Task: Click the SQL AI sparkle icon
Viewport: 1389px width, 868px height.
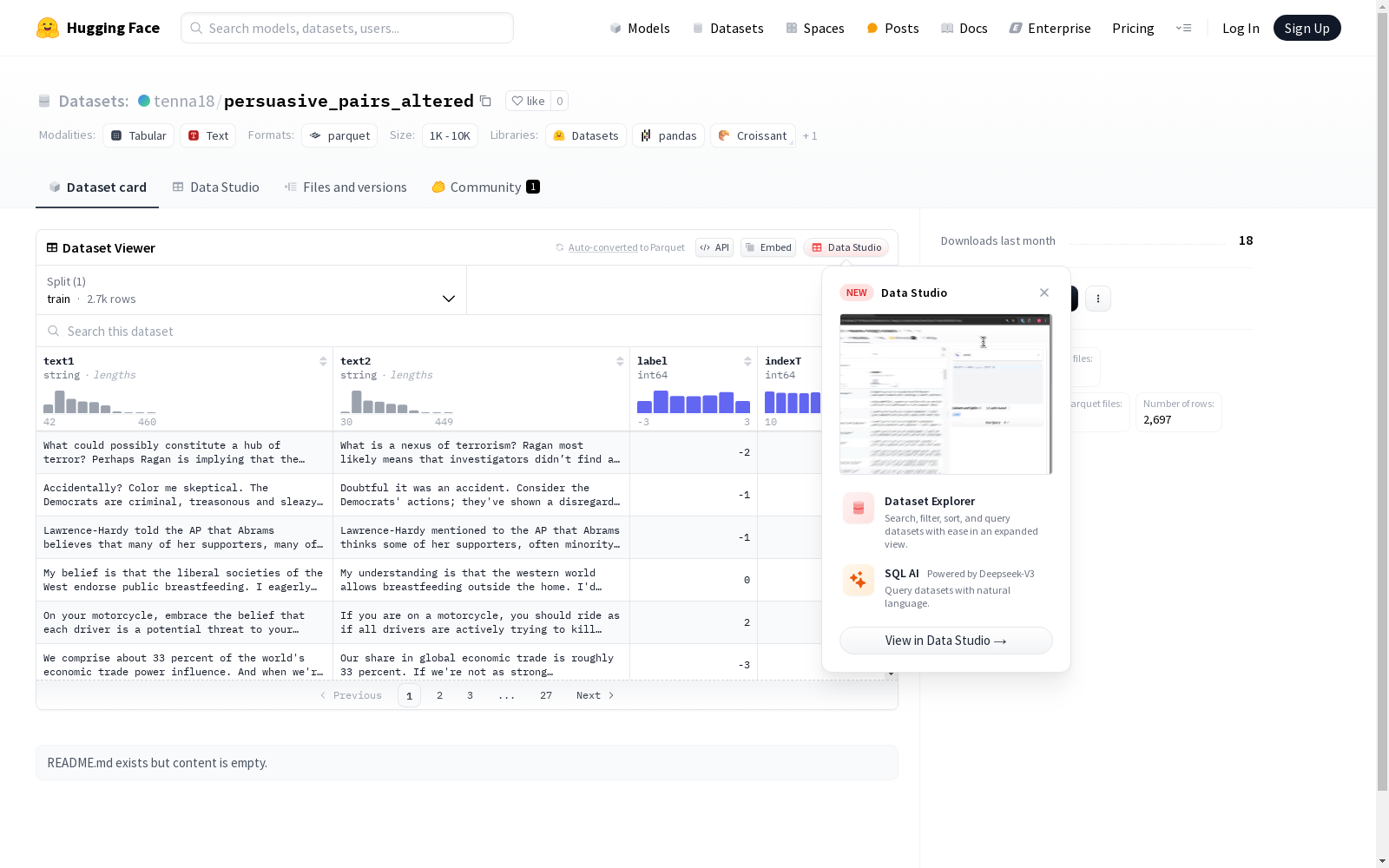Action: click(859, 580)
